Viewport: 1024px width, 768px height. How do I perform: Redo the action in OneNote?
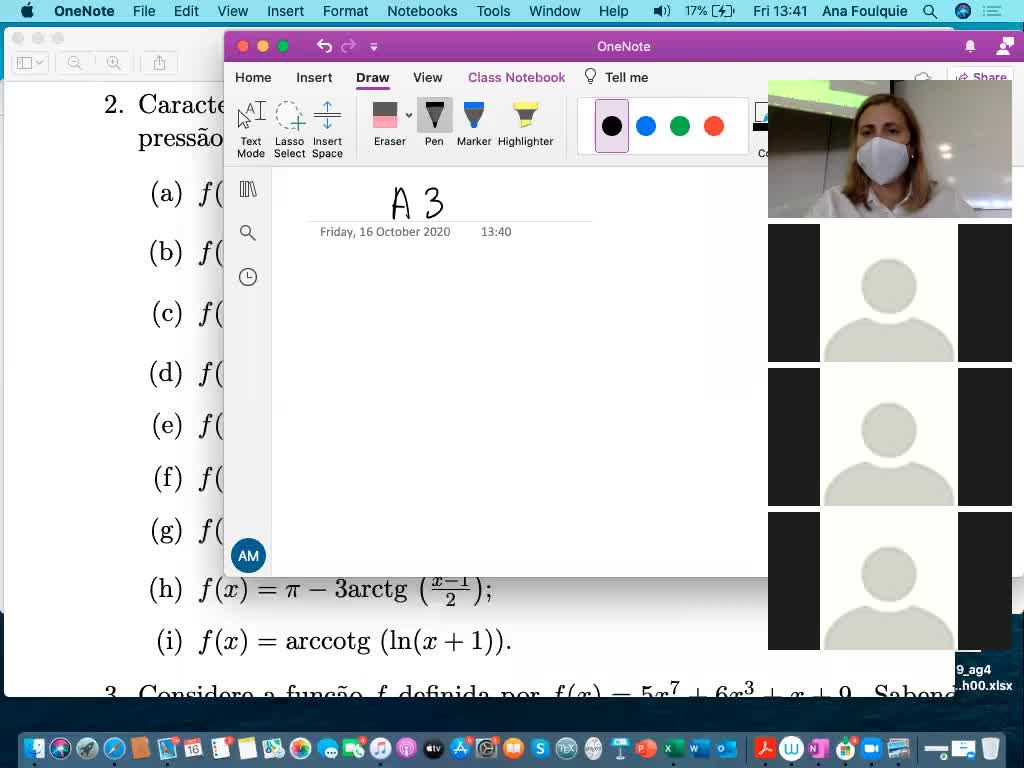click(x=349, y=46)
